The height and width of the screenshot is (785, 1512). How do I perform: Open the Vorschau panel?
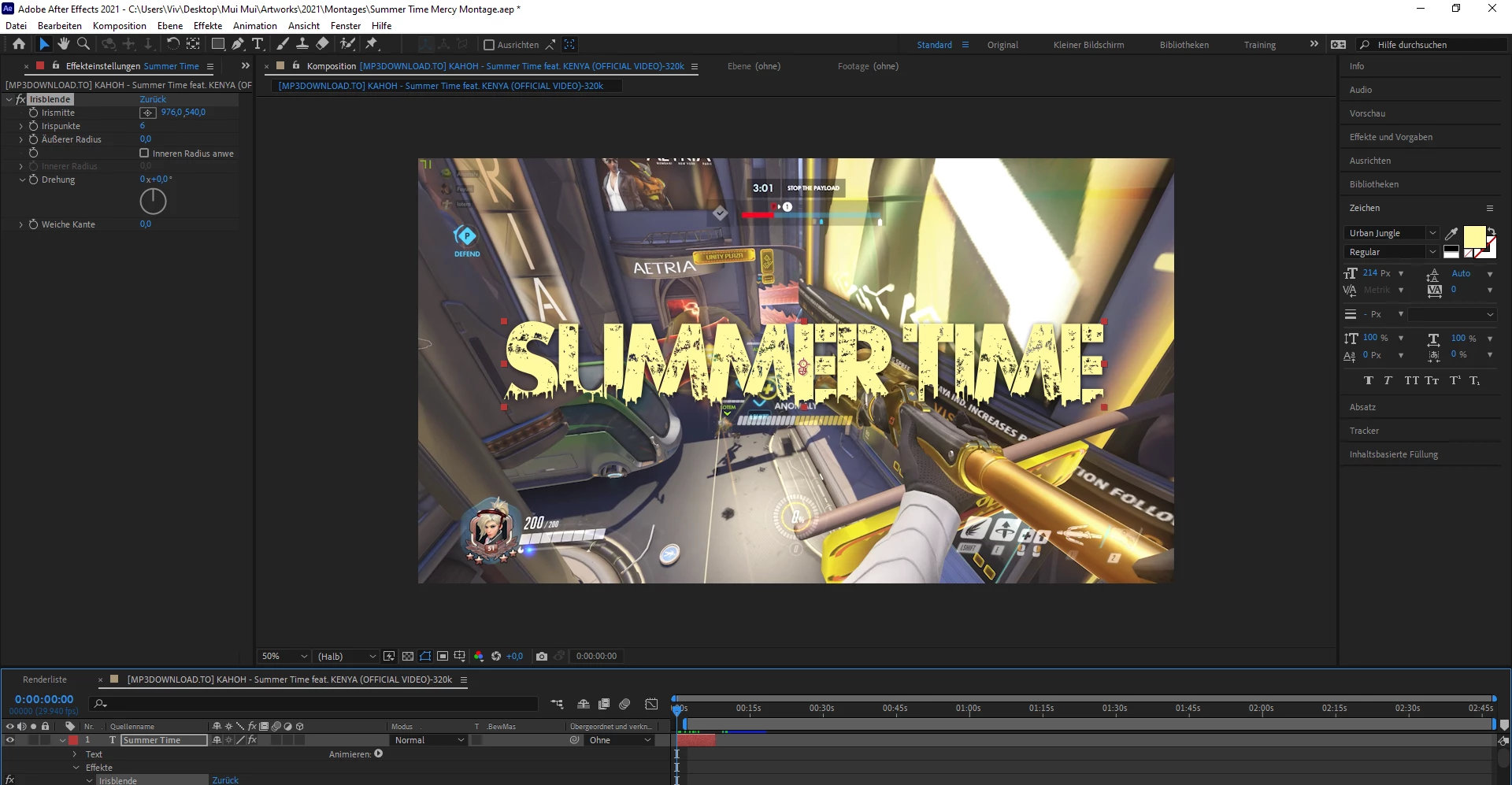(1367, 113)
